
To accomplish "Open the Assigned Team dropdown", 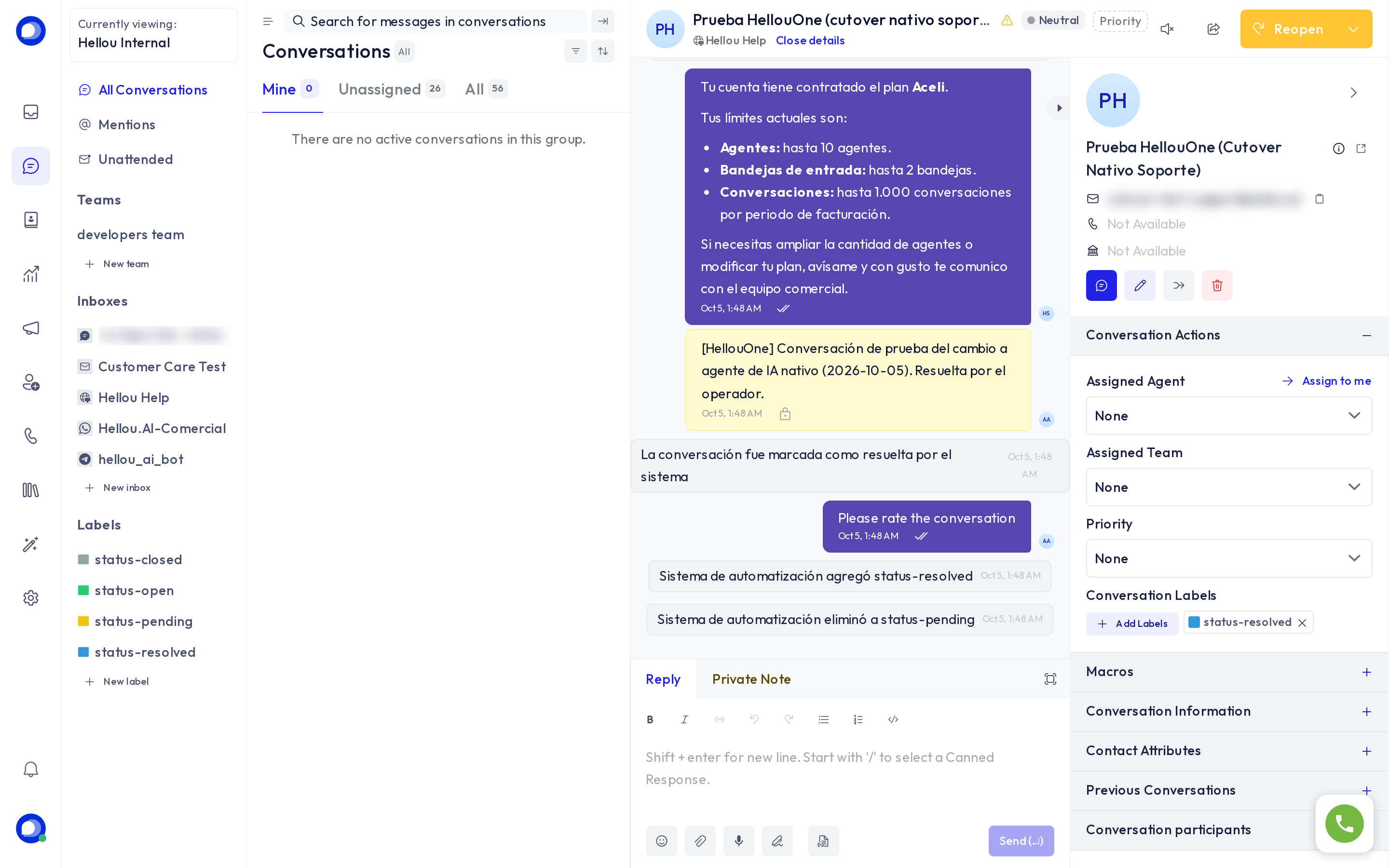I will [x=1228, y=487].
